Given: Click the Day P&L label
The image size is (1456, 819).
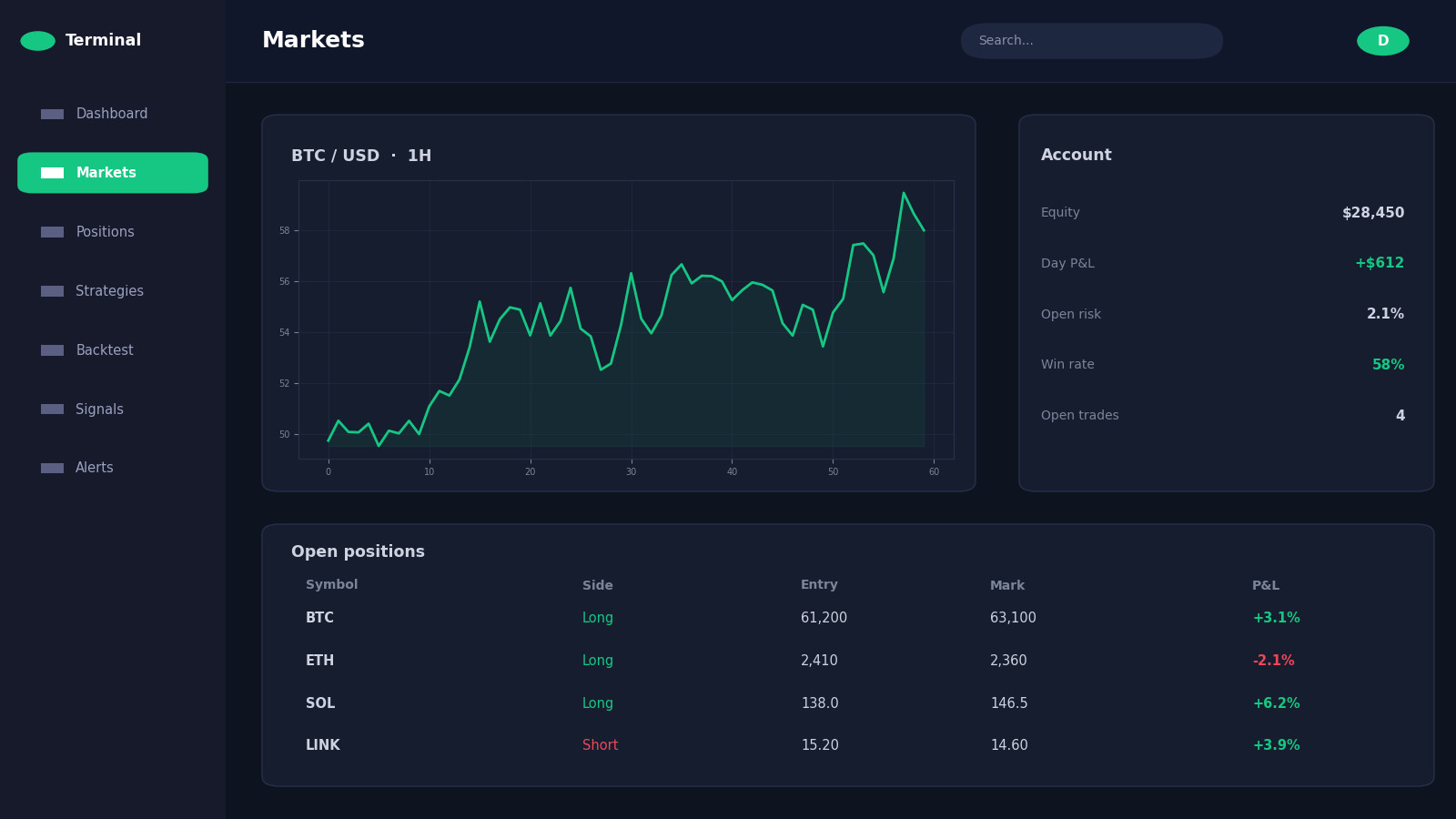Looking at the screenshot, I should (x=1067, y=264).
